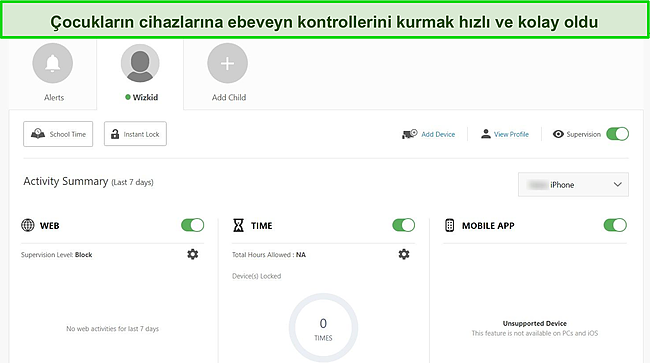Viewport: 650px width, 363px height.
Task: Click the Add Child plus icon
Action: (228, 63)
